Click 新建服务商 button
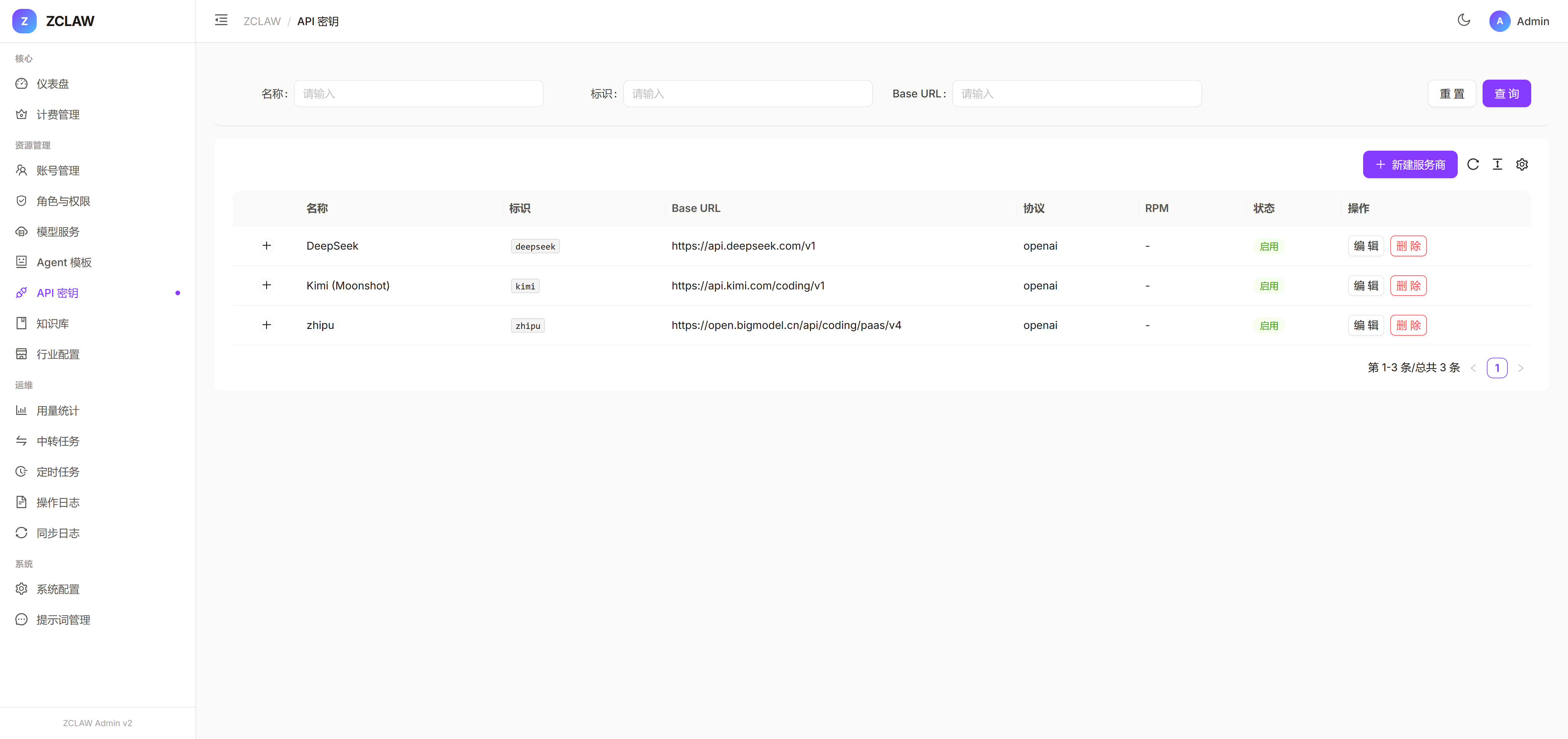 click(x=1410, y=164)
